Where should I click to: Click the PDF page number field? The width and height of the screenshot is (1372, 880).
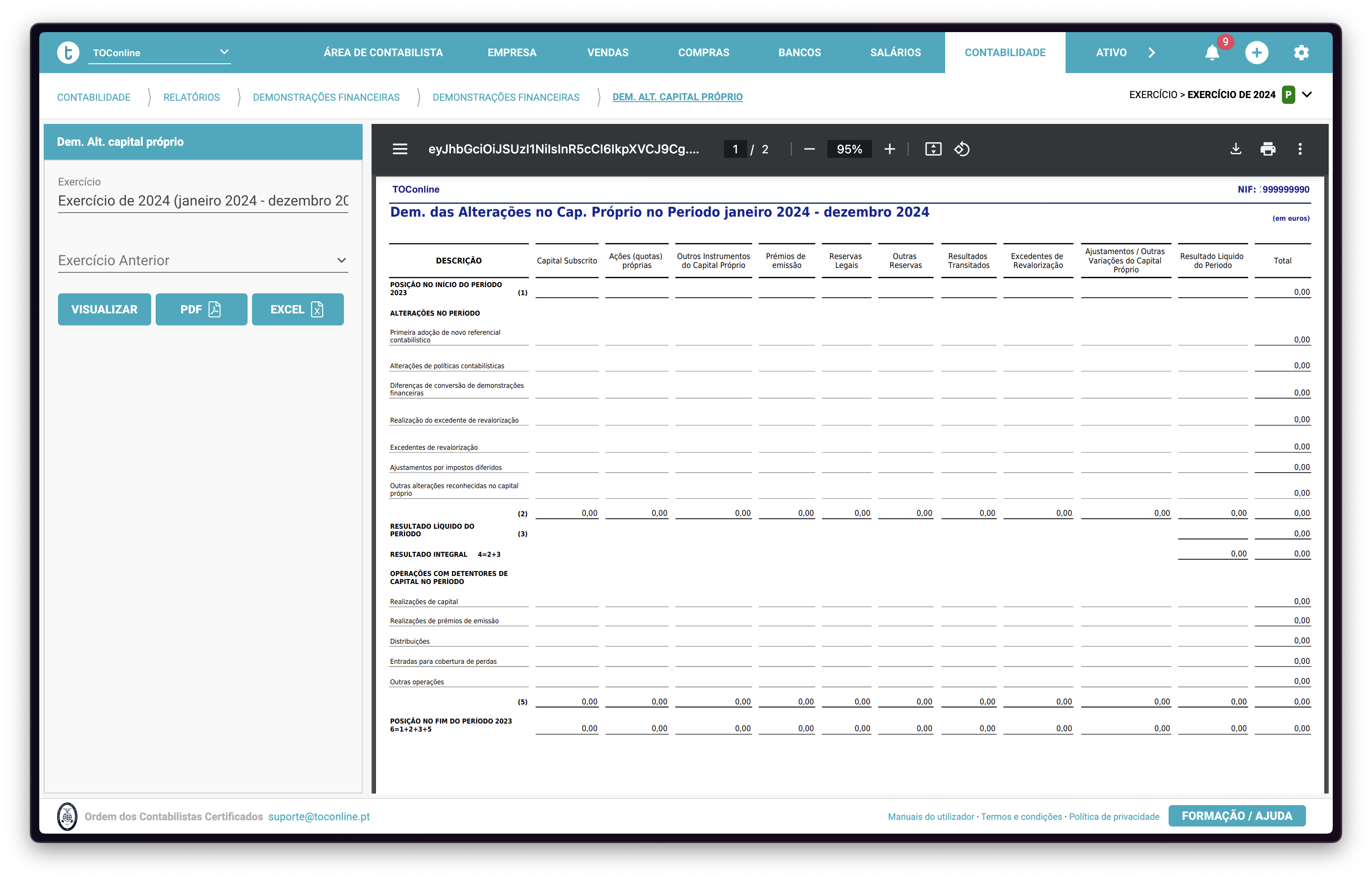click(735, 149)
